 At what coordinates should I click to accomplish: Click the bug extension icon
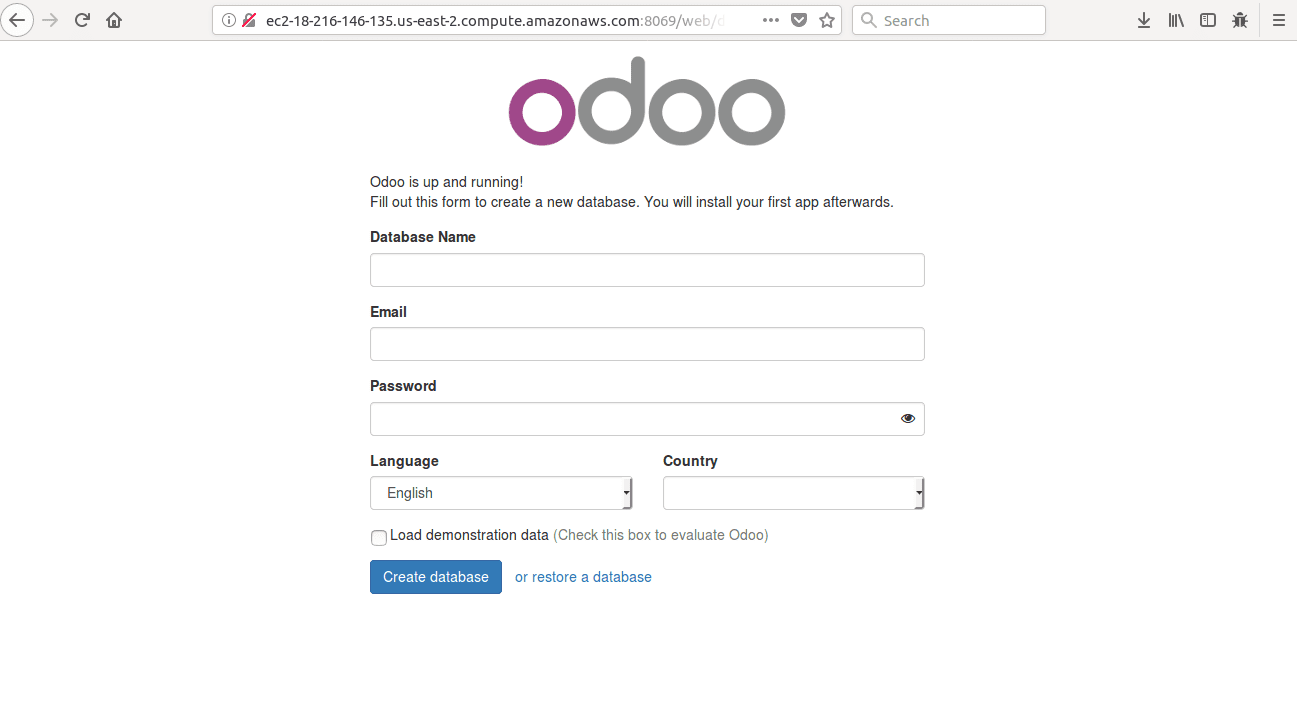point(1240,20)
